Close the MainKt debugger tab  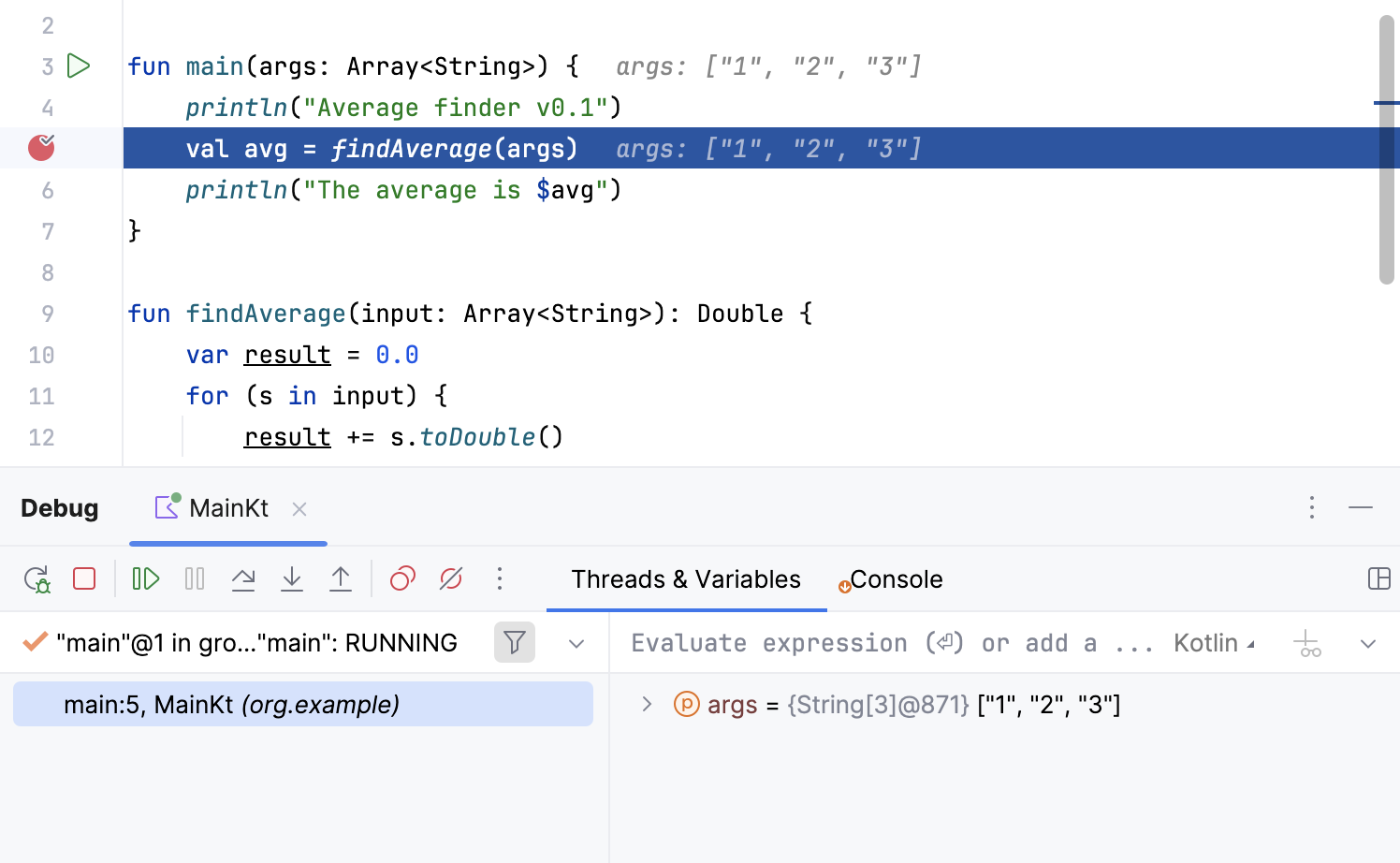click(299, 508)
